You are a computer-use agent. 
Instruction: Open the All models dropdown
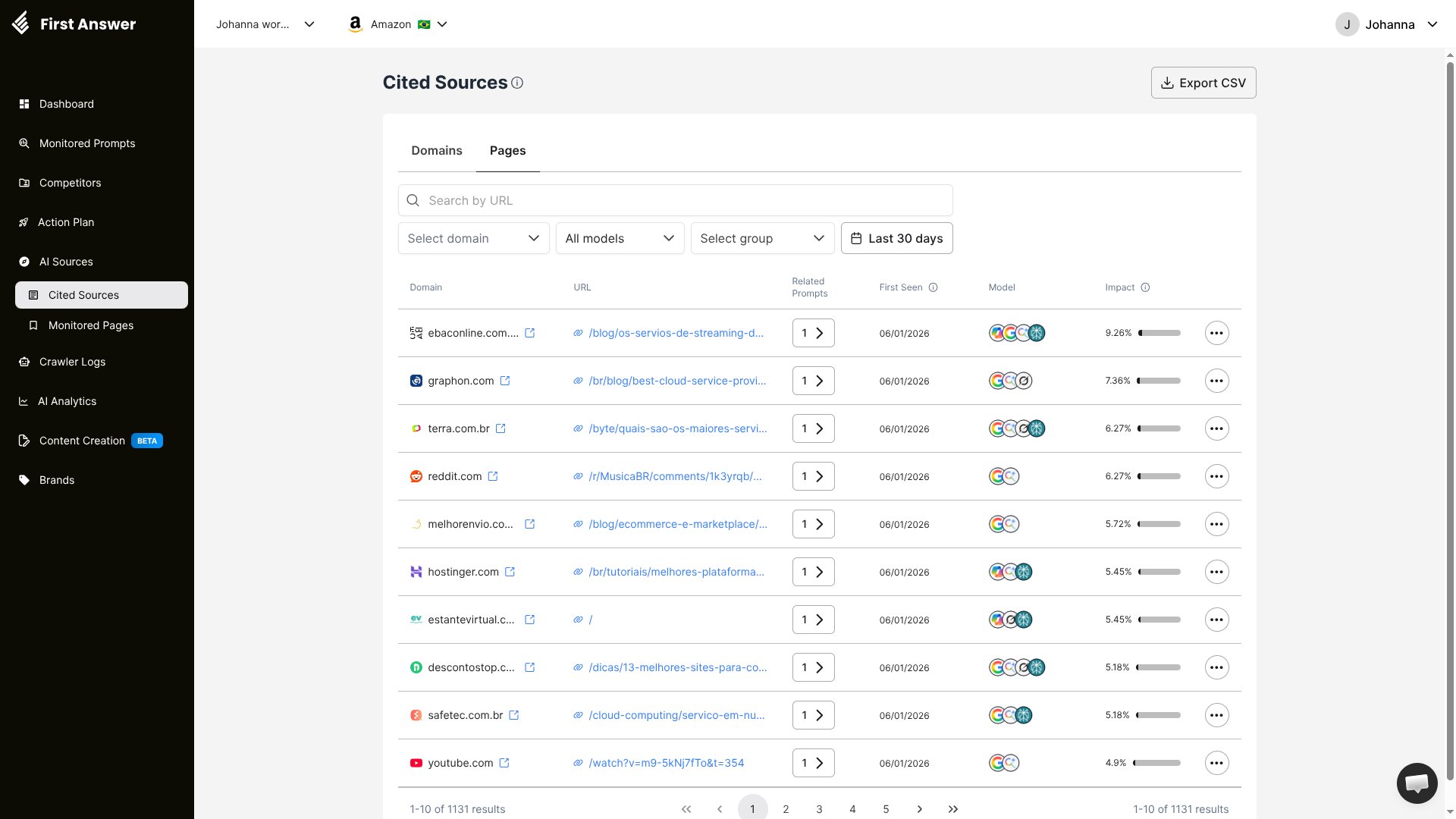[620, 238]
